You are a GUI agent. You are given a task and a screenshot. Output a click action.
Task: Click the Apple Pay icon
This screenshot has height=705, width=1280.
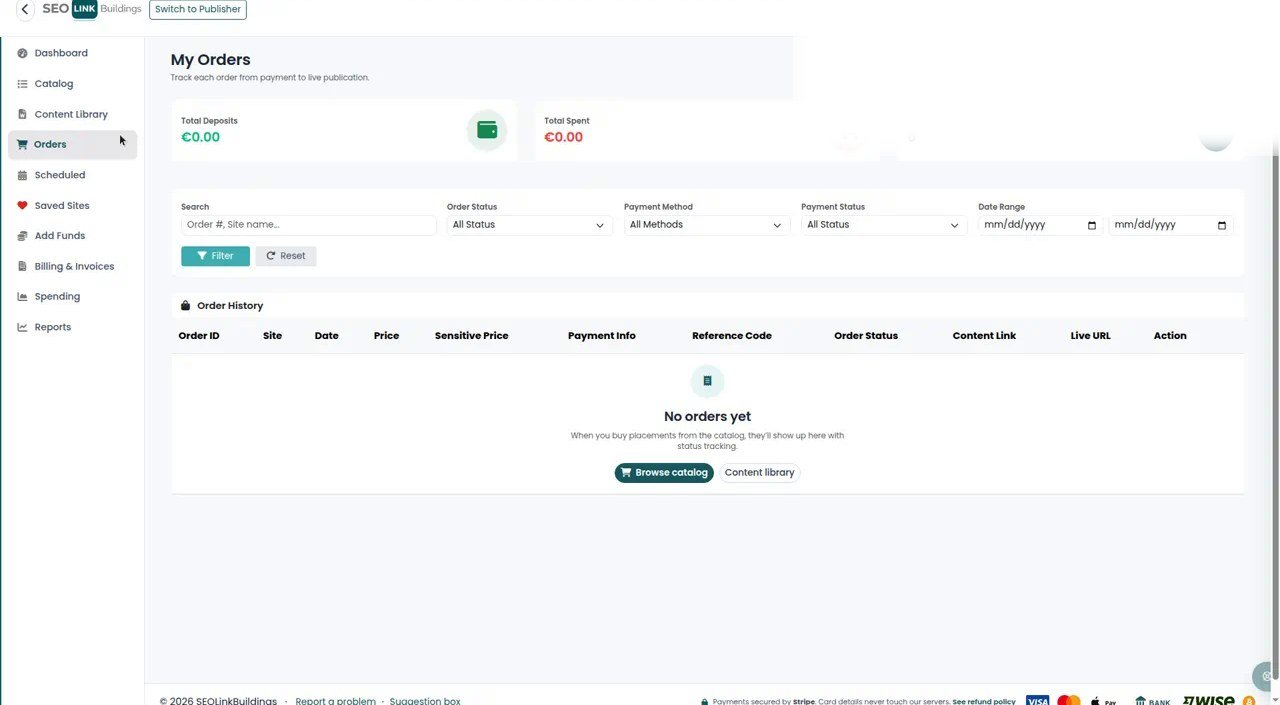[1103, 702]
